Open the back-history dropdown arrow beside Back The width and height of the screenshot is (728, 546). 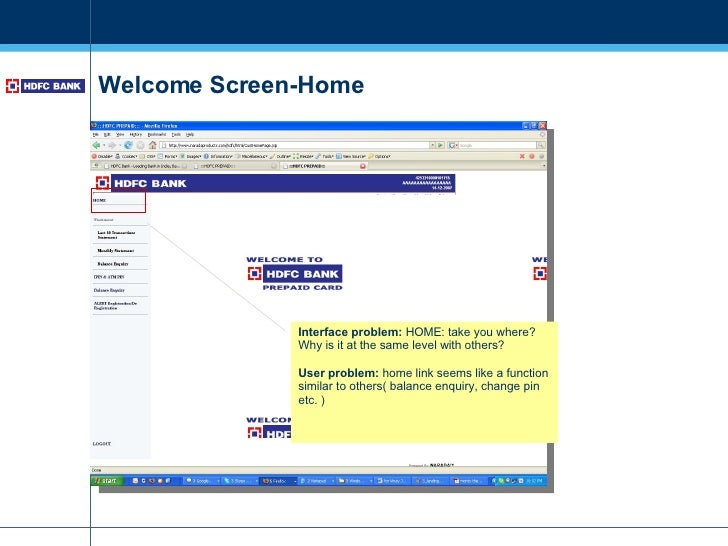(x=104, y=145)
